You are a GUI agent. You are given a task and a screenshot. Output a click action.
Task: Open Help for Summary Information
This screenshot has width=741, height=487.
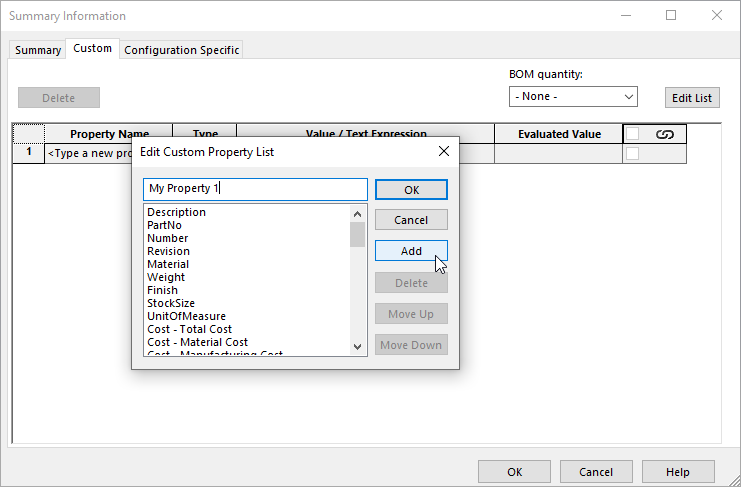click(678, 472)
